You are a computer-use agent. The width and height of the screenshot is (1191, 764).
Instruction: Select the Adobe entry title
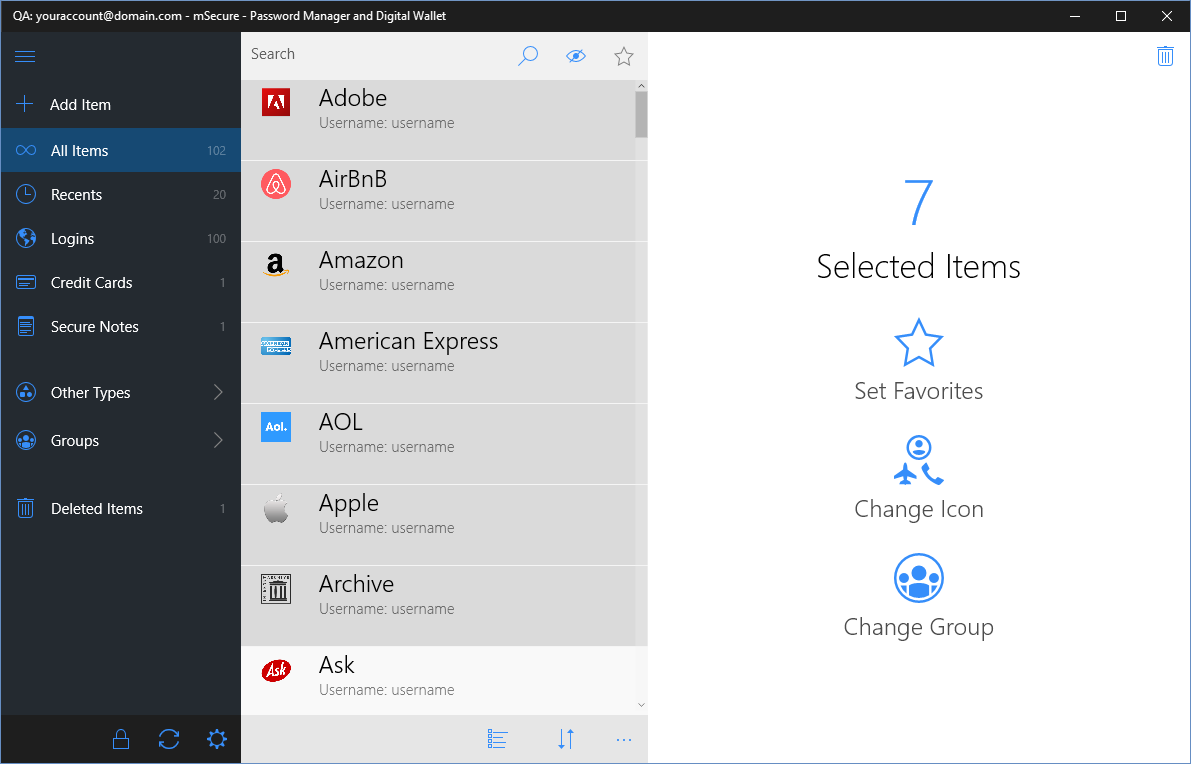click(x=352, y=98)
